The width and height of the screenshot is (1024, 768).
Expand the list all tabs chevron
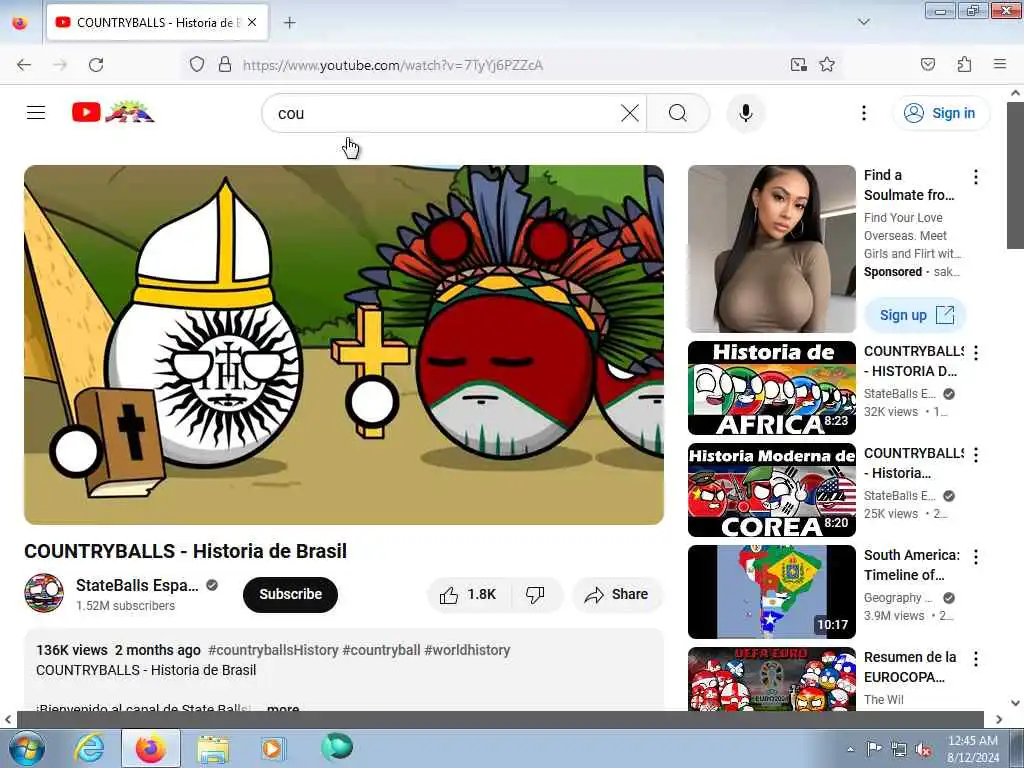(x=863, y=22)
